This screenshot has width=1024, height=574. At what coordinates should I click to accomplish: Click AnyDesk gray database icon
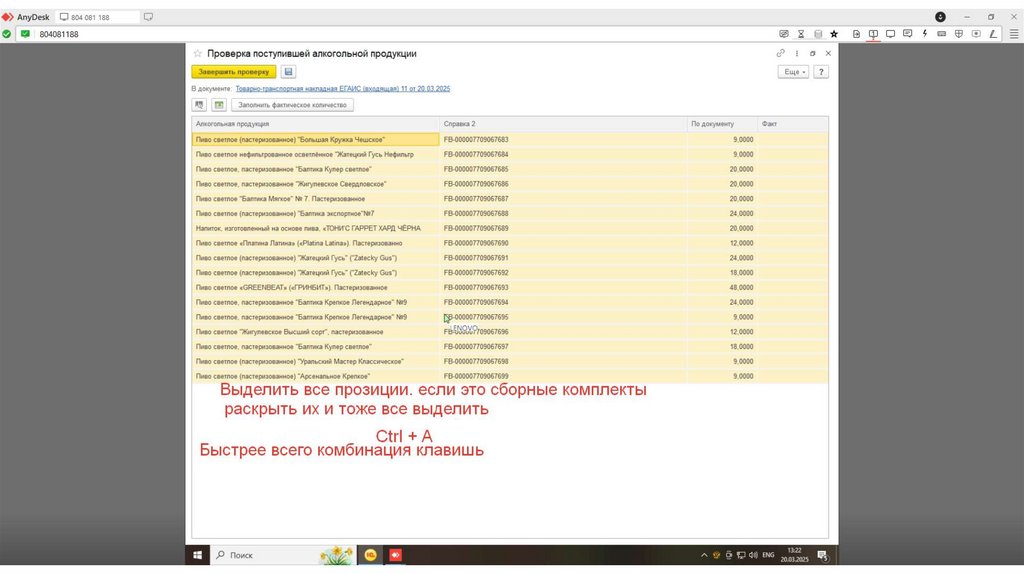[x=818, y=34]
